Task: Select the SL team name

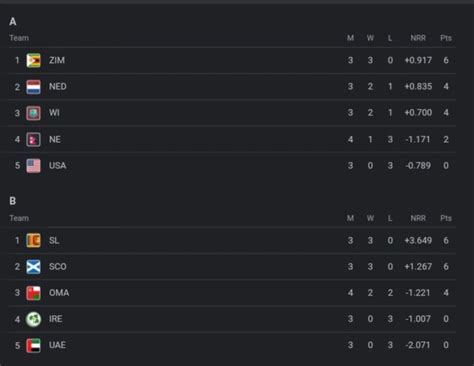Action: pos(54,240)
